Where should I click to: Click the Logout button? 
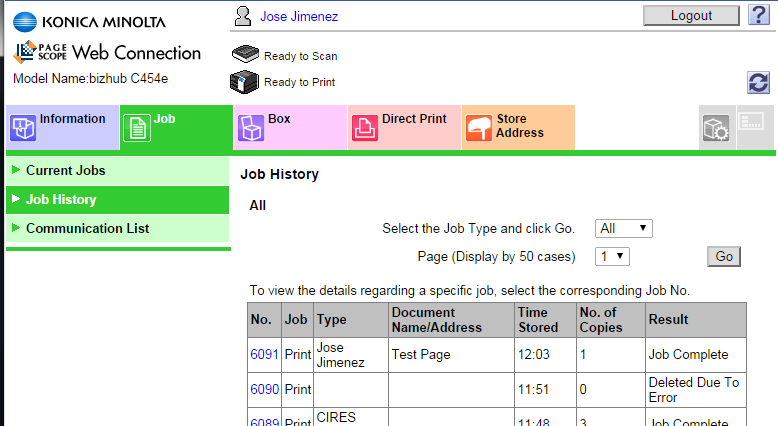[x=691, y=15]
